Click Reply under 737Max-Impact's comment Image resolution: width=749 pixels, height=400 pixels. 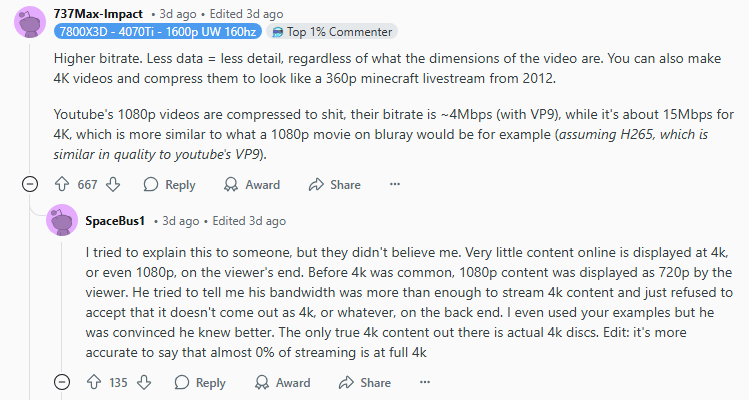coord(169,184)
